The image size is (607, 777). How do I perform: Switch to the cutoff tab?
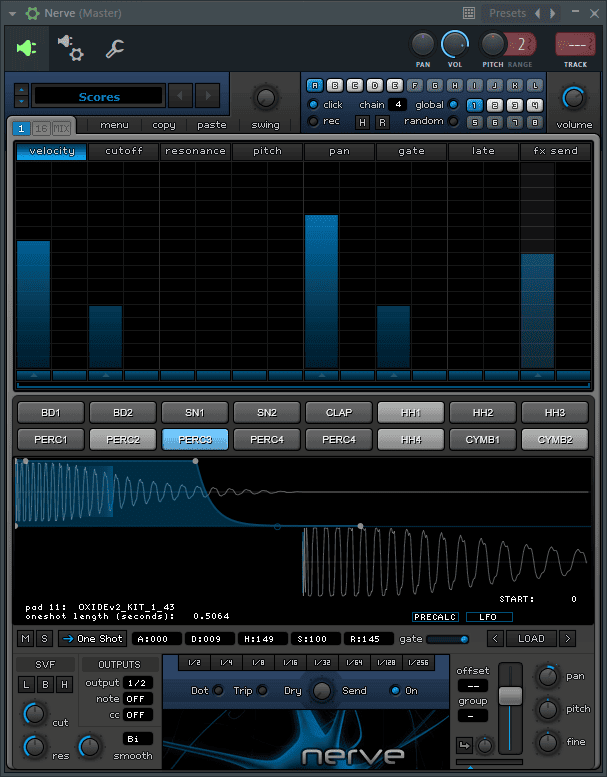click(x=123, y=151)
